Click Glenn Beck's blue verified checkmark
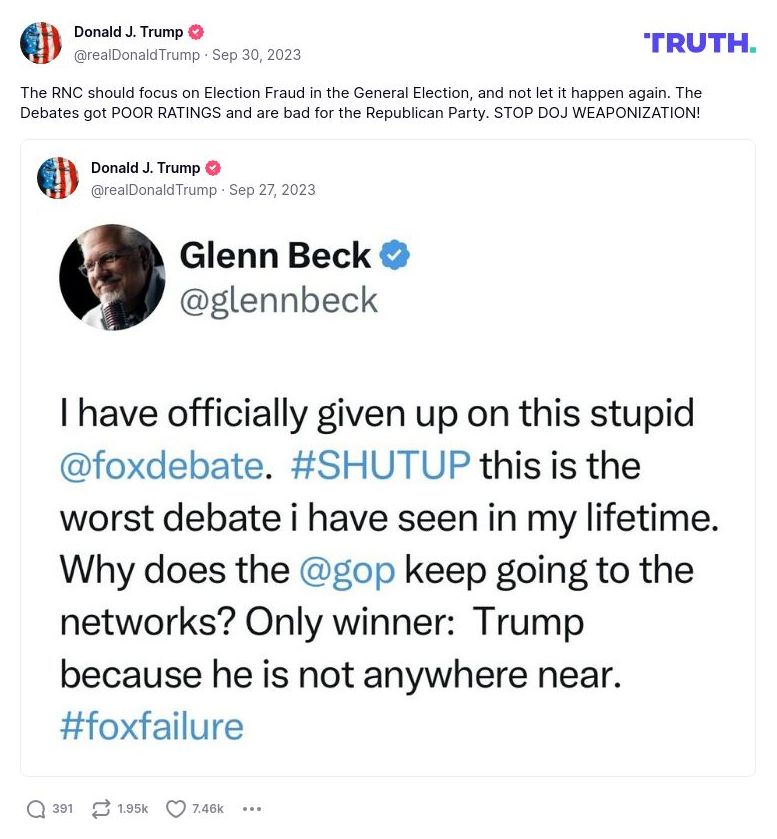Image resolution: width=777 pixels, height=839 pixels. (x=396, y=256)
